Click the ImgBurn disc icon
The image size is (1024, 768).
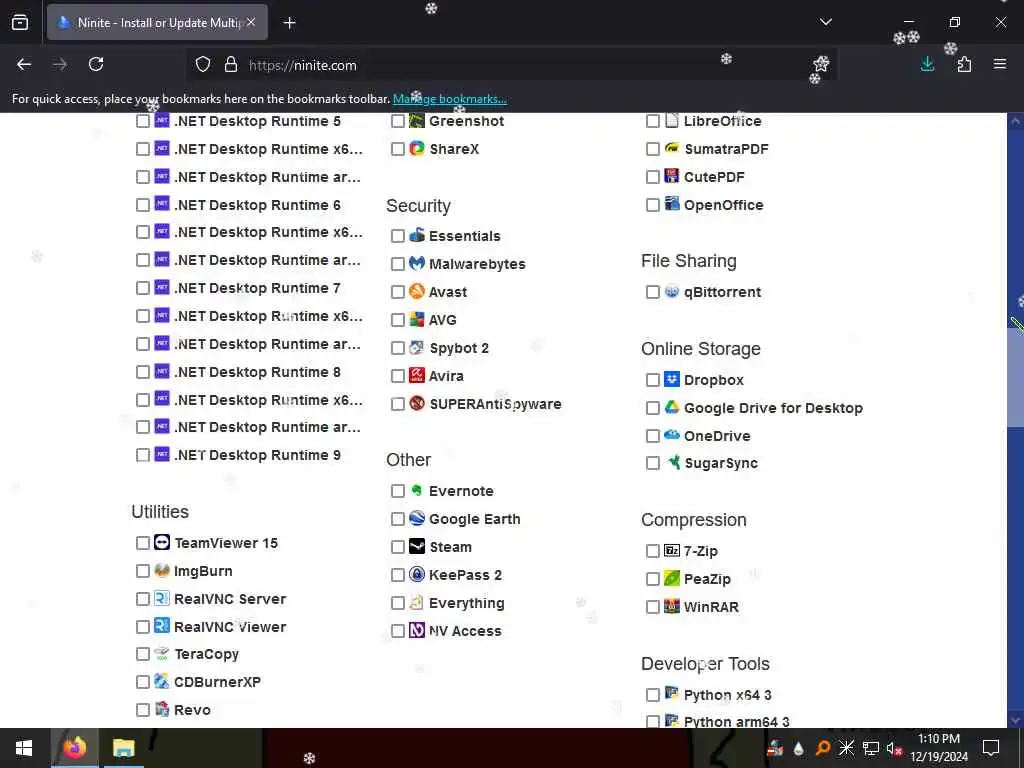pos(162,571)
